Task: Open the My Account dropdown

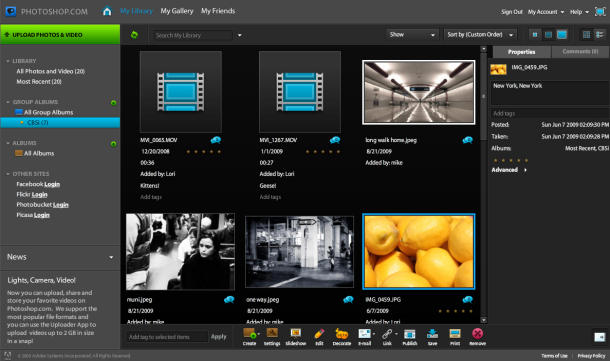Action: 546,12
